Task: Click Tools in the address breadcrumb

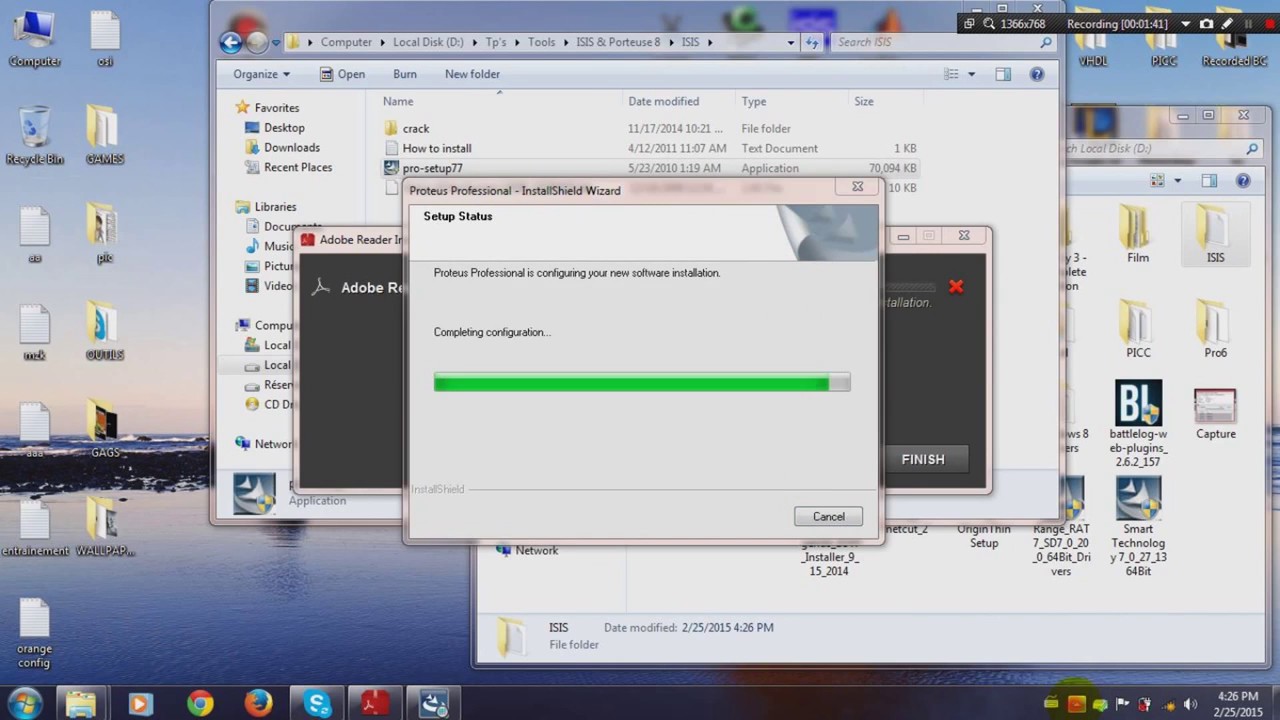Action: pos(541,42)
